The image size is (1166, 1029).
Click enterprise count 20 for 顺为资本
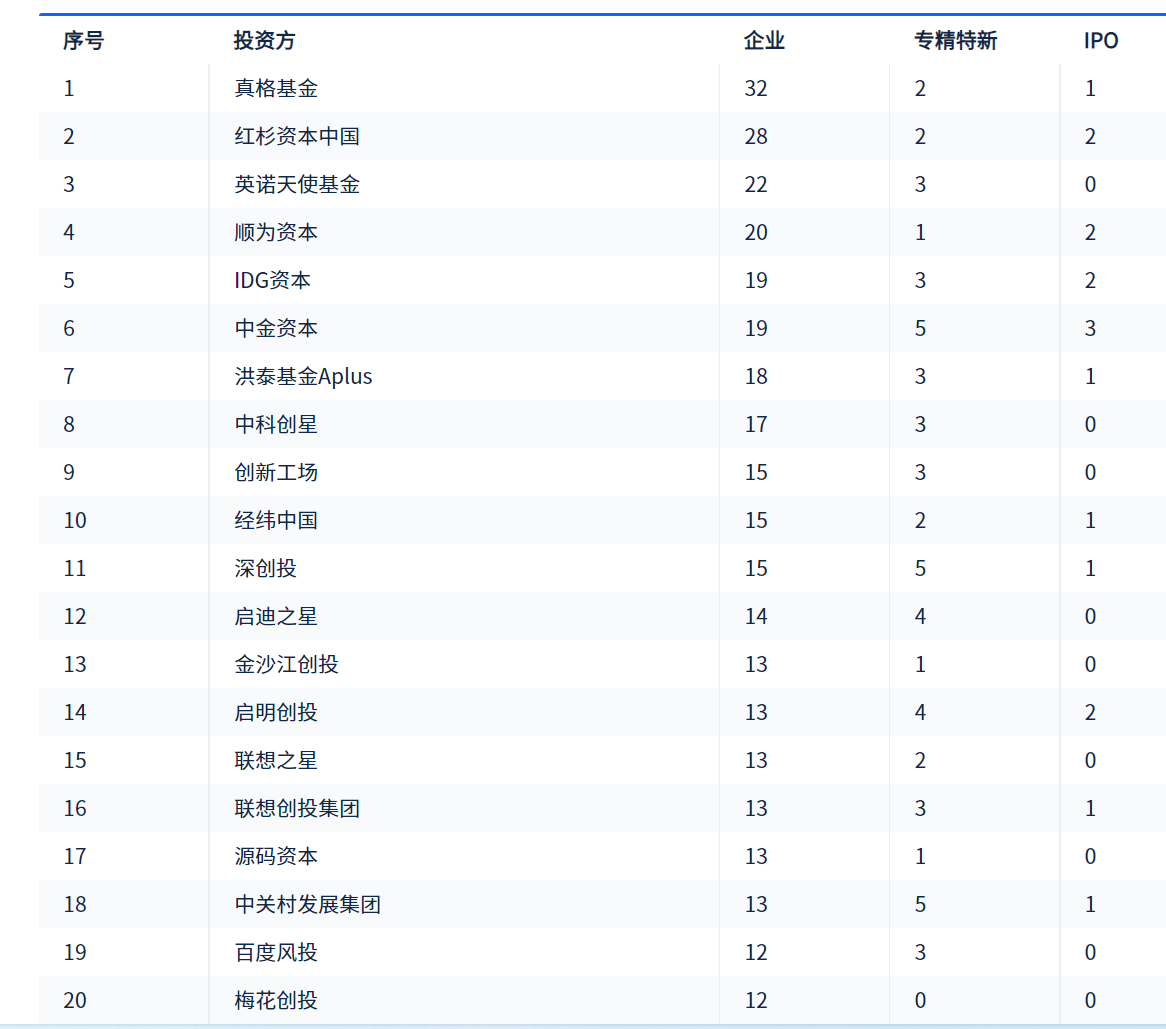tap(756, 232)
